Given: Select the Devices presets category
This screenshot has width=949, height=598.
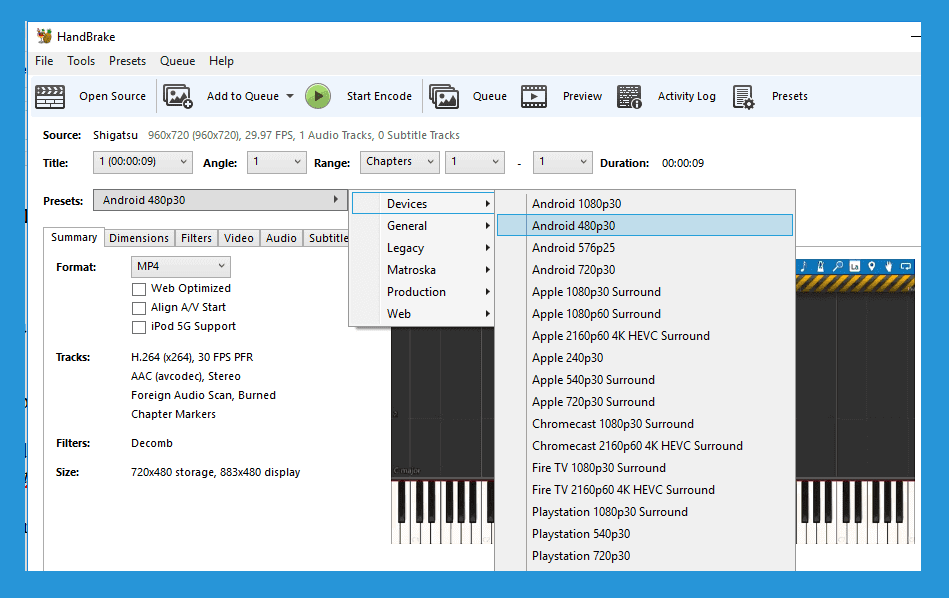Looking at the screenshot, I should (422, 204).
